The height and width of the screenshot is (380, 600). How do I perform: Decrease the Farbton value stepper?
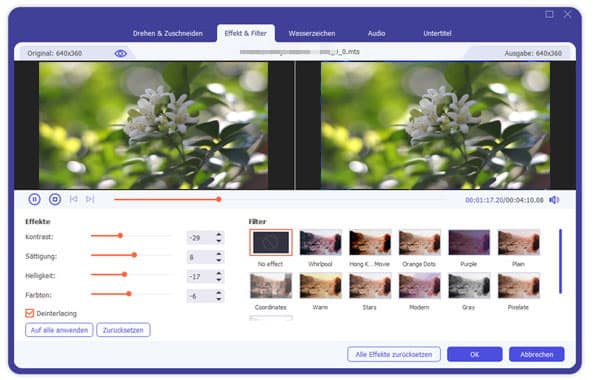pyautogui.click(x=218, y=299)
